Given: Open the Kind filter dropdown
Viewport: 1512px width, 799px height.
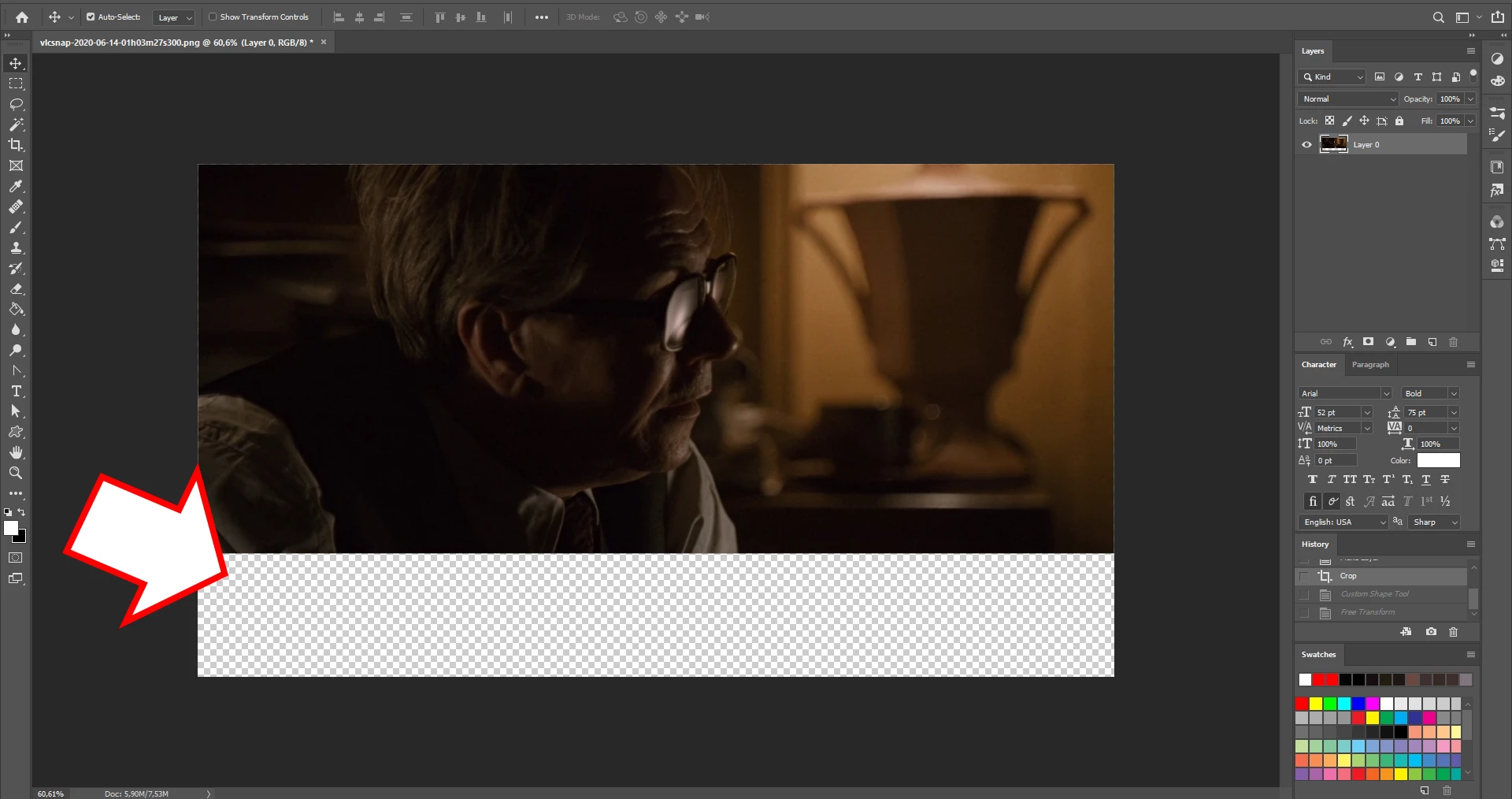Looking at the screenshot, I should 1332,76.
